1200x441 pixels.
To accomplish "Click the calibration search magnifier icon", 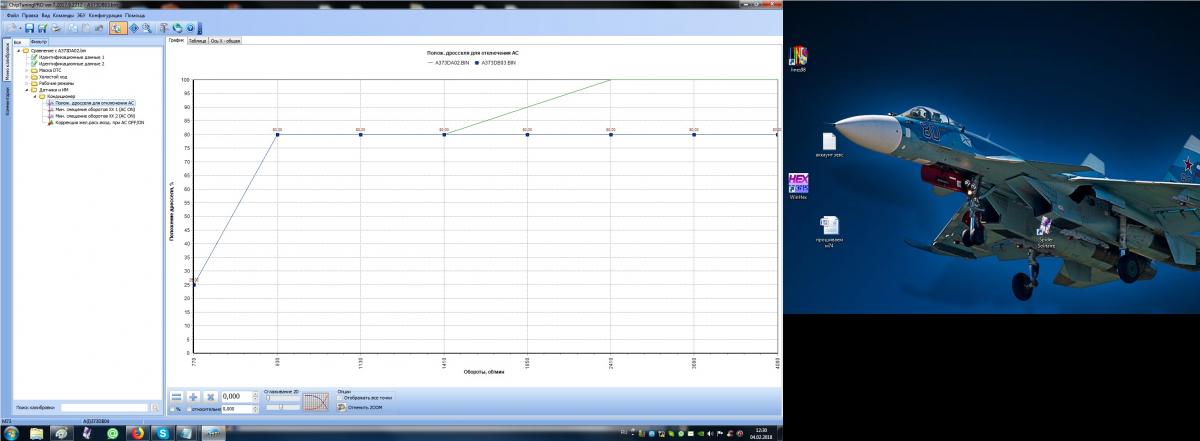I will tap(155, 408).
